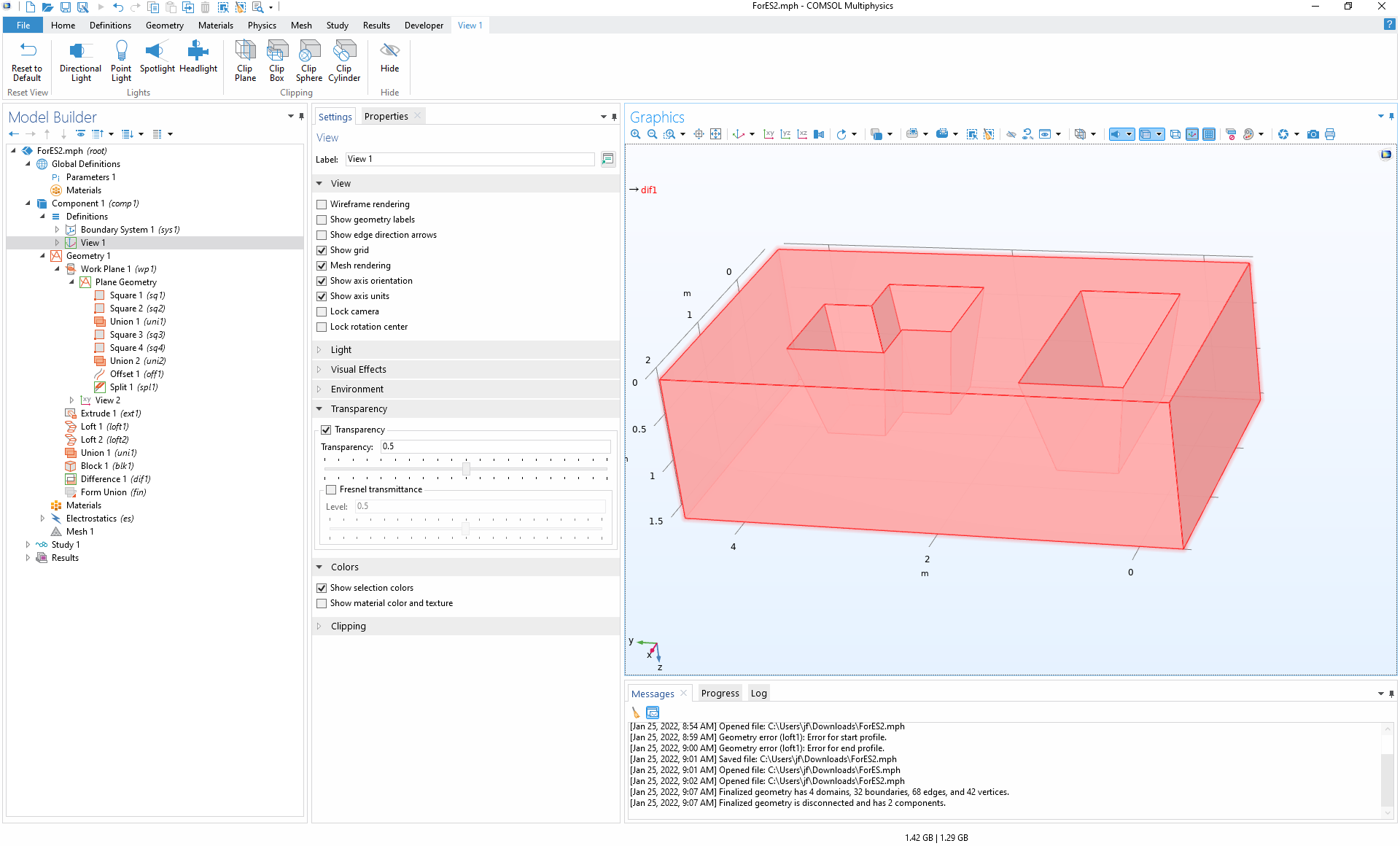The height and width of the screenshot is (846, 1400).
Task: Uncheck the Show grid option
Action: [x=322, y=250]
